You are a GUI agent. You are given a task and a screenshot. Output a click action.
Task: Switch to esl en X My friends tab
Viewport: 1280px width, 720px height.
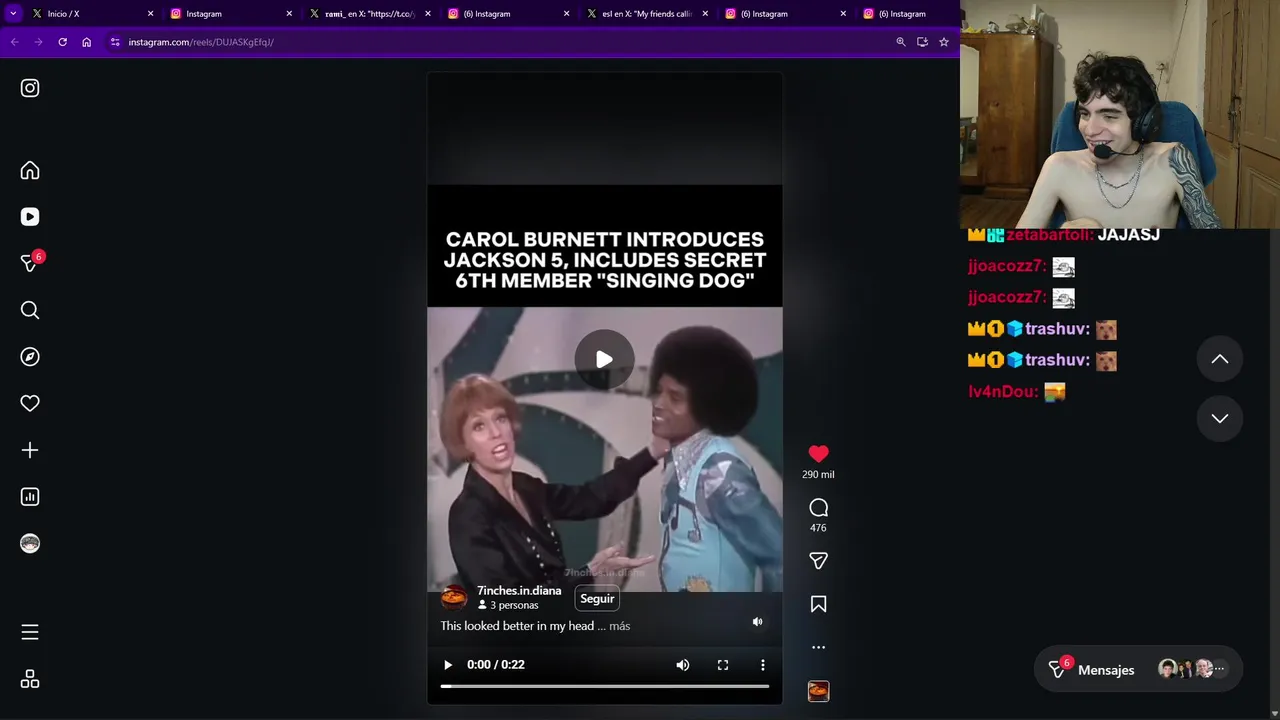pyautogui.click(x=645, y=14)
